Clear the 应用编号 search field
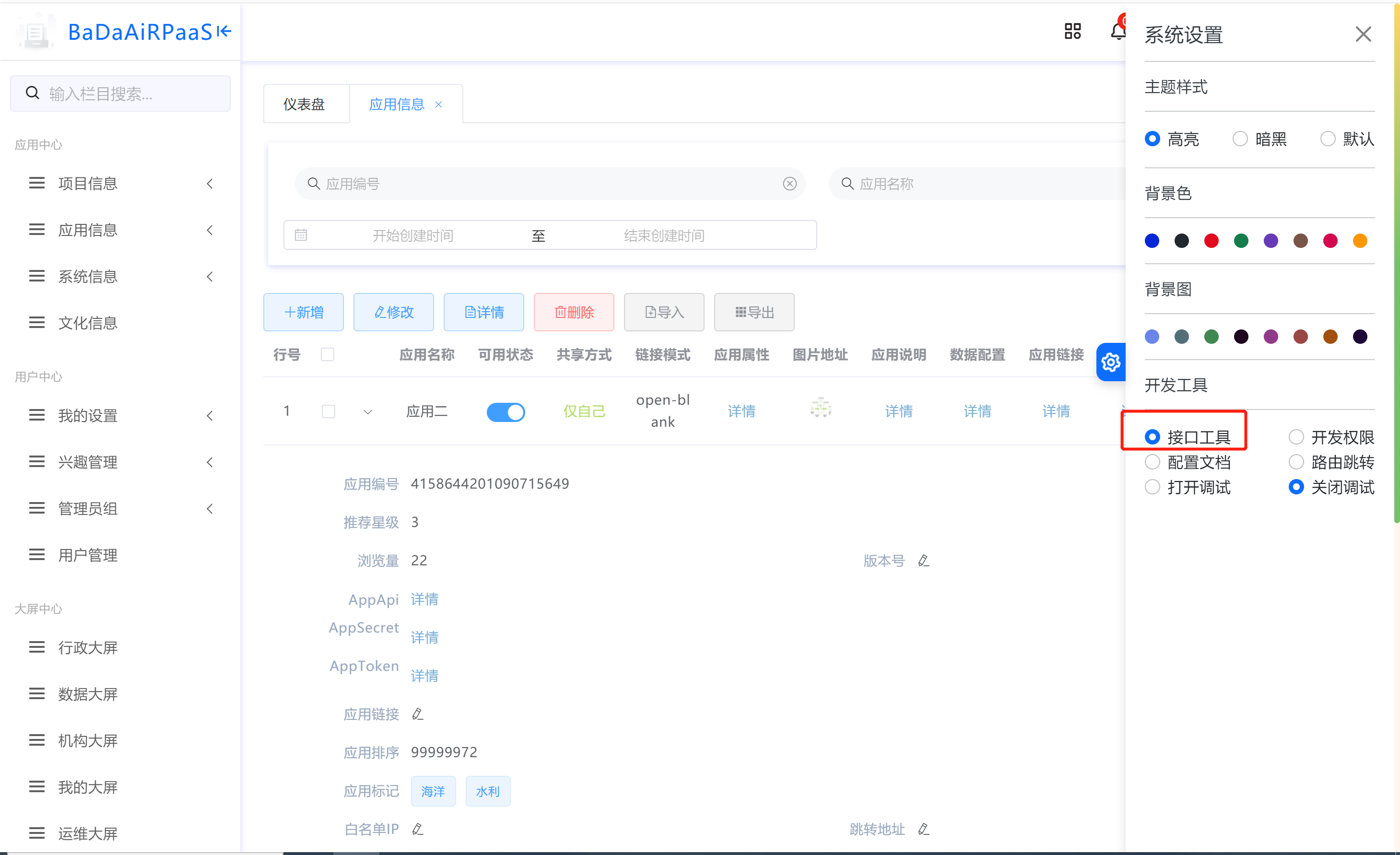The height and width of the screenshot is (855, 1400). (x=789, y=184)
